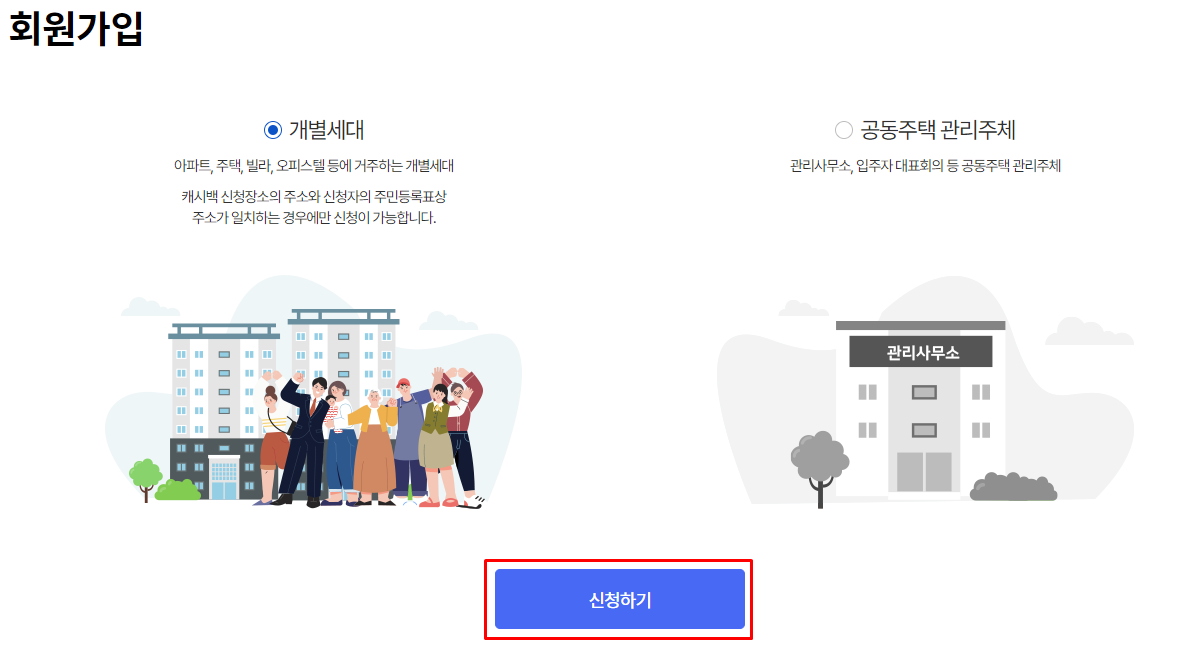Click the 개별세대 label text
Viewport: 1193px width, 656px height.
(x=326, y=130)
